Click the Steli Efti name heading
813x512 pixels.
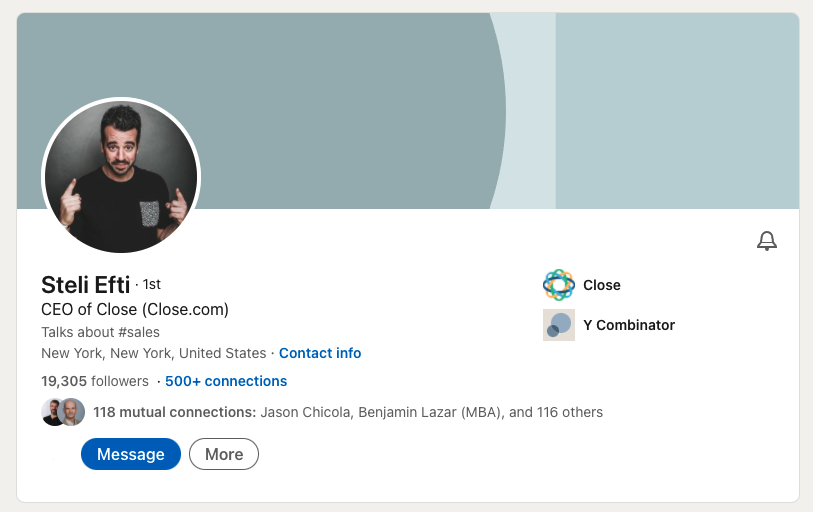pyautogui.click(x=86, y=285)
